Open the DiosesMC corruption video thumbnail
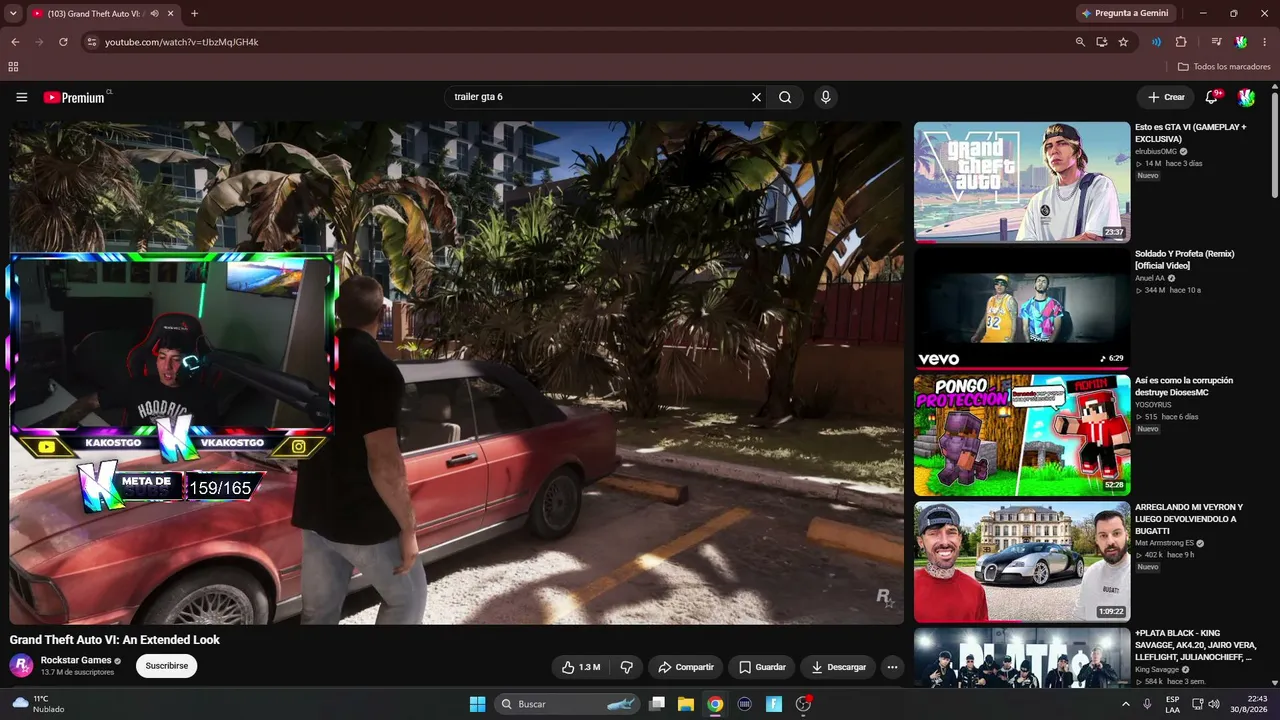 pyautogui.click(x=1022, y=435)
